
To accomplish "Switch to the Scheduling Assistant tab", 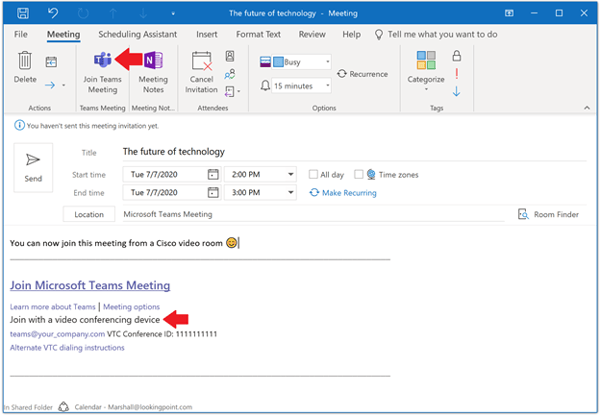I will tap(138, 34).
